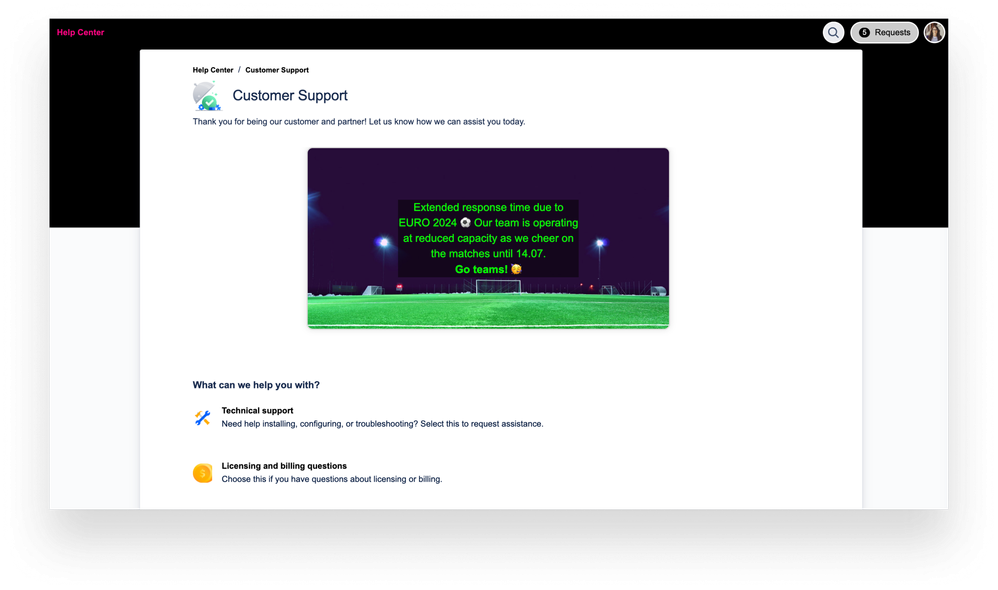998x590 pixels.
Task: Click 'What can we help you with?' heading
Action: click(x=256, y=385)
